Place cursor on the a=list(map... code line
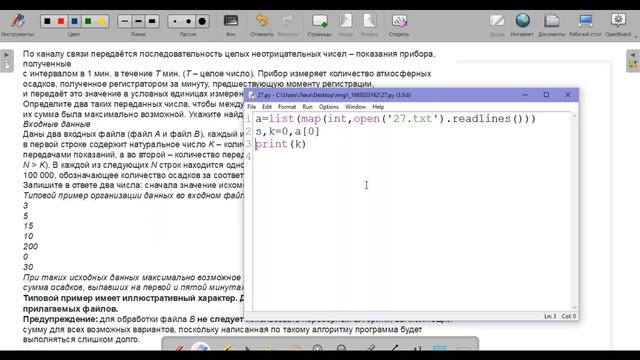This screenshot has height=360, width=640. pyautogui.click(x=395, y=119)
